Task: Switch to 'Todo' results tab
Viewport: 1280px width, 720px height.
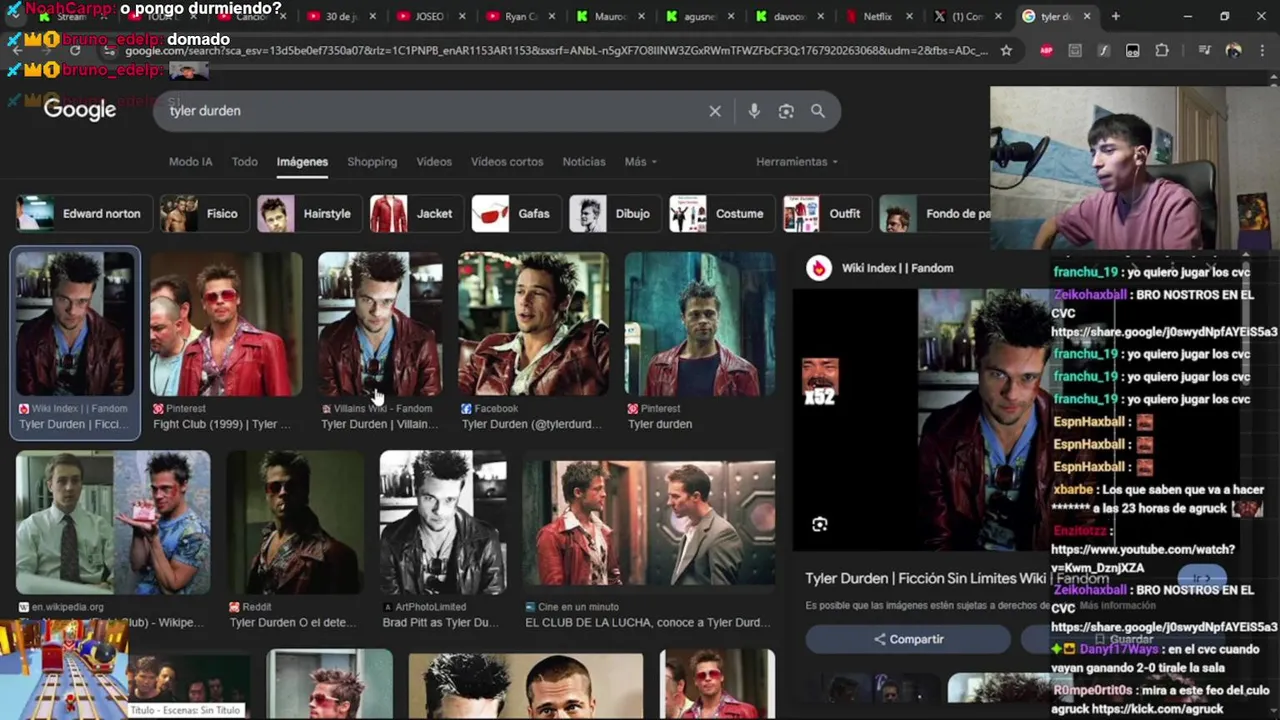Action: (245, 162)
